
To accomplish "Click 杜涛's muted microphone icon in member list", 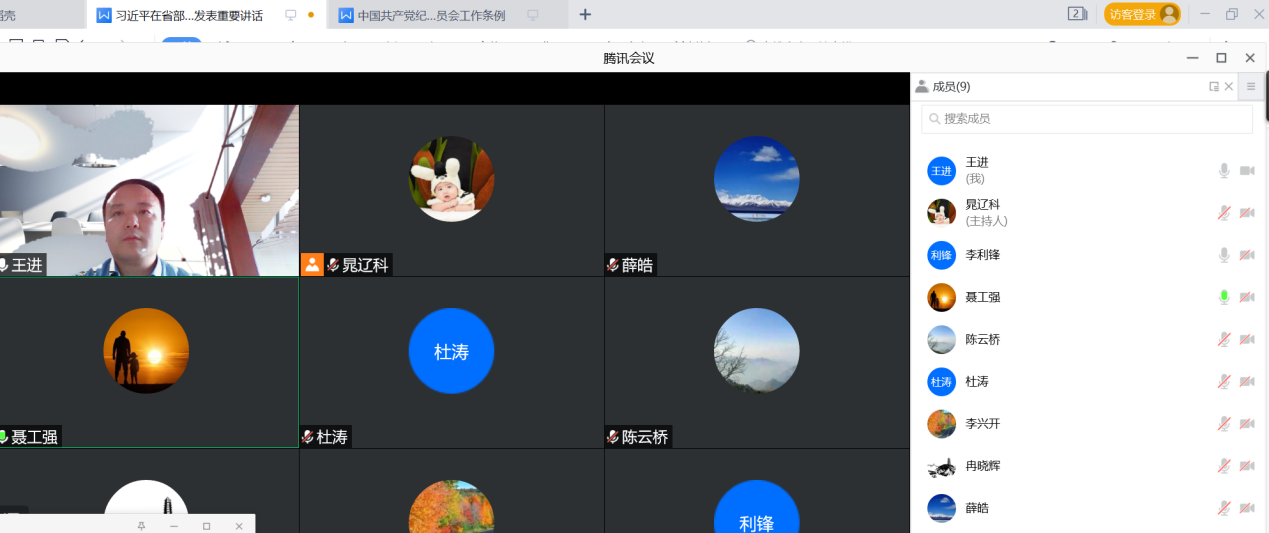I will (1224, 381).
